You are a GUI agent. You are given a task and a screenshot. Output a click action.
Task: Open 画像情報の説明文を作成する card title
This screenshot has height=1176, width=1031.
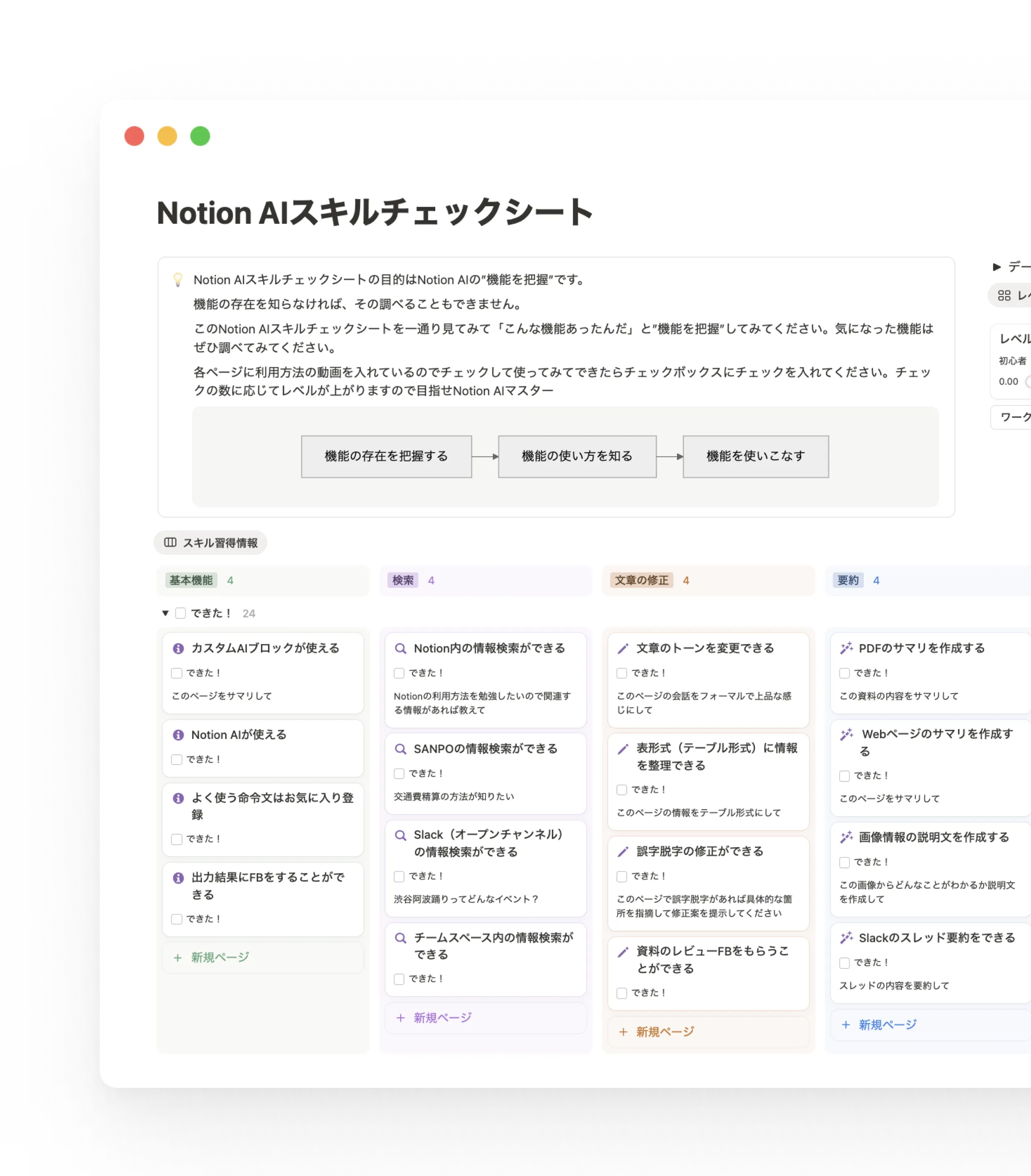(x=934, y=838)
